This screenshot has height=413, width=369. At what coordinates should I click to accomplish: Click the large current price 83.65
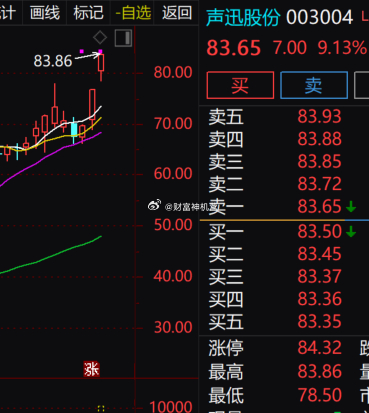click(233, 48)
